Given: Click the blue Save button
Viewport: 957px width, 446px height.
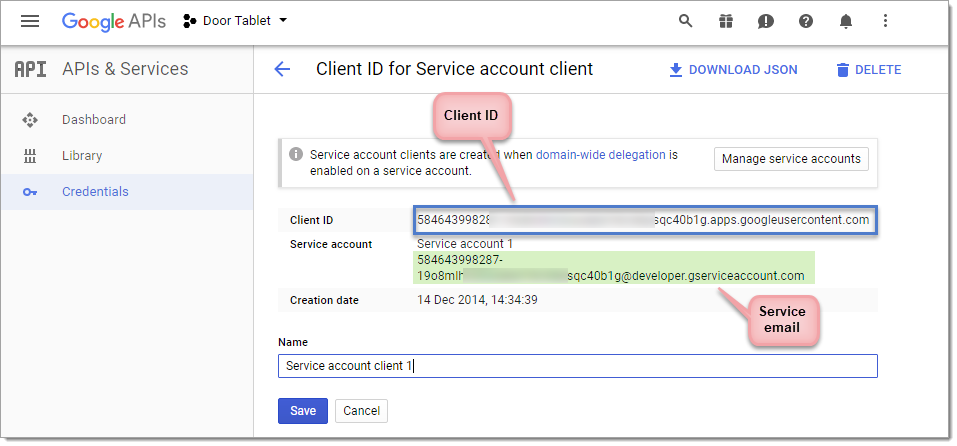Looking at the screenshot, I should [x=303, y=411].
